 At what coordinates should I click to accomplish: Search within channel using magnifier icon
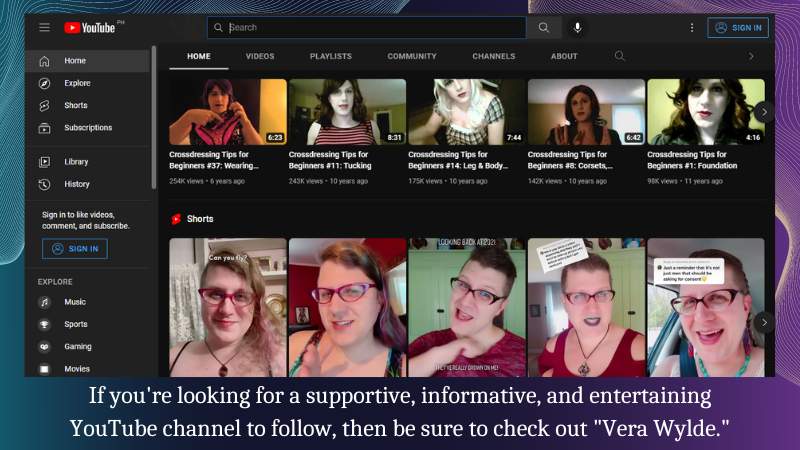[620, 56]
